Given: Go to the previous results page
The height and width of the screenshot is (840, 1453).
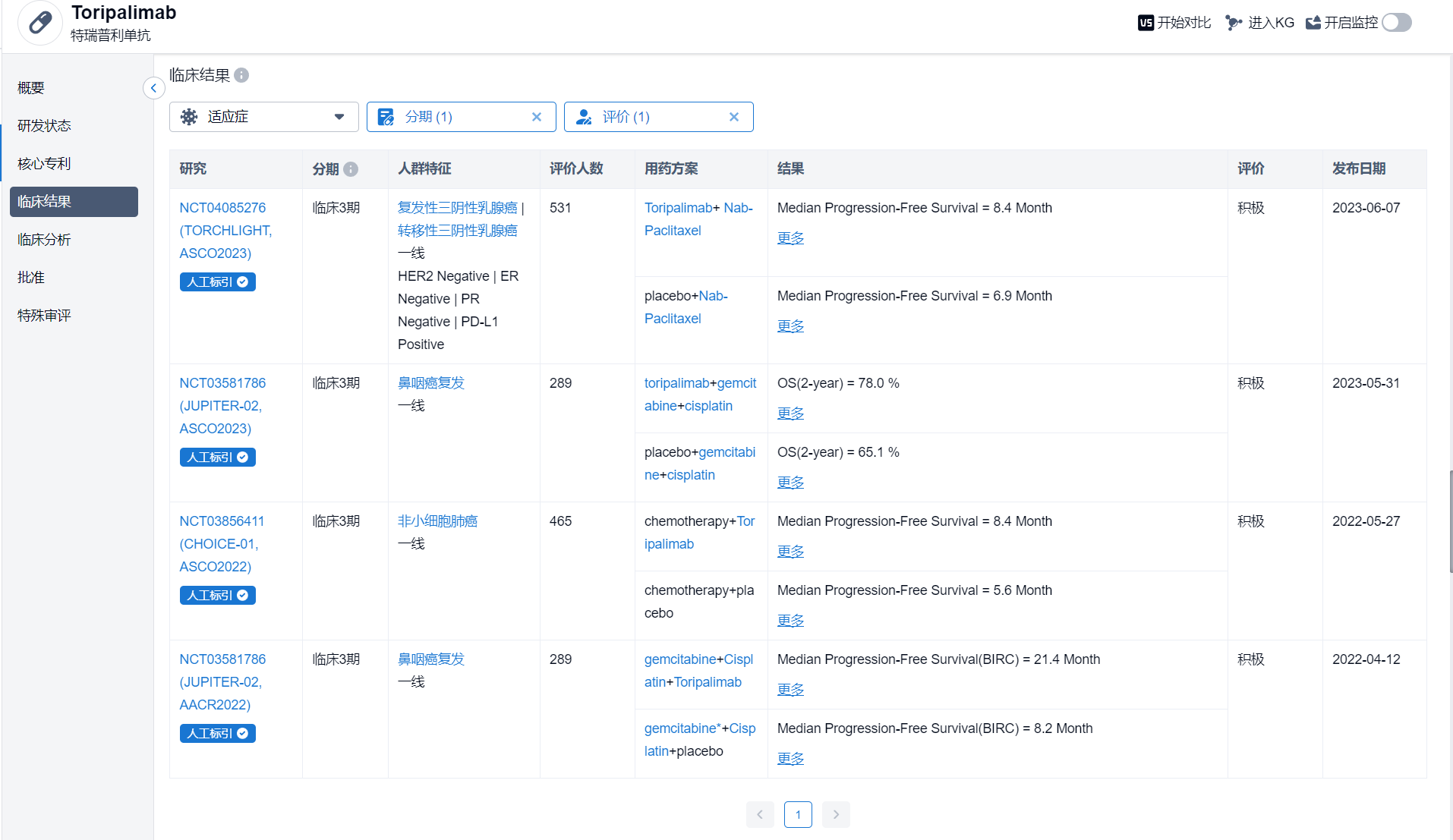Looking at the screenshot, I should pos(760,815).
